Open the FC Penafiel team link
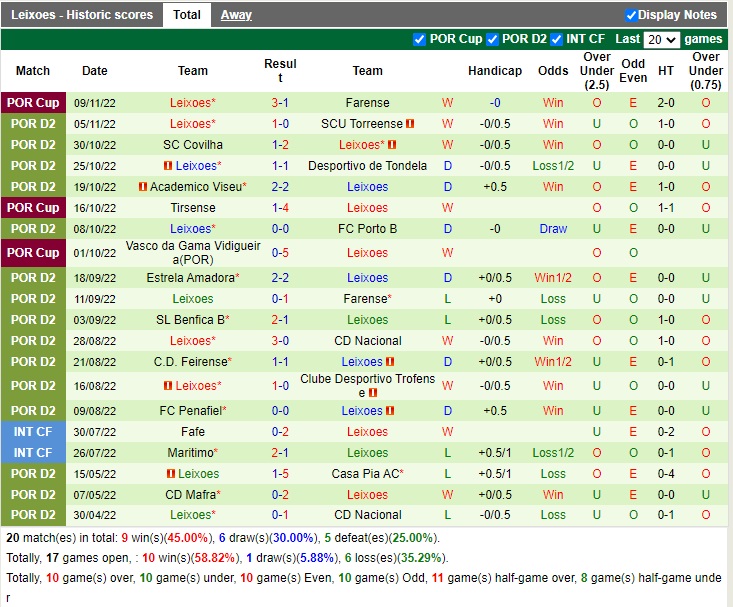This screenshot has height=607, width=733. click(193, 411)
